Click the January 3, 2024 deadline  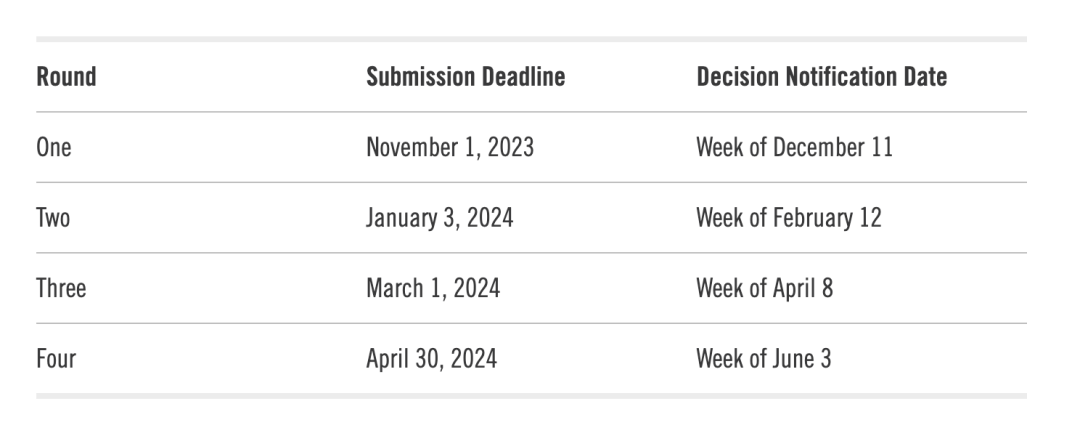coord(439,218)
